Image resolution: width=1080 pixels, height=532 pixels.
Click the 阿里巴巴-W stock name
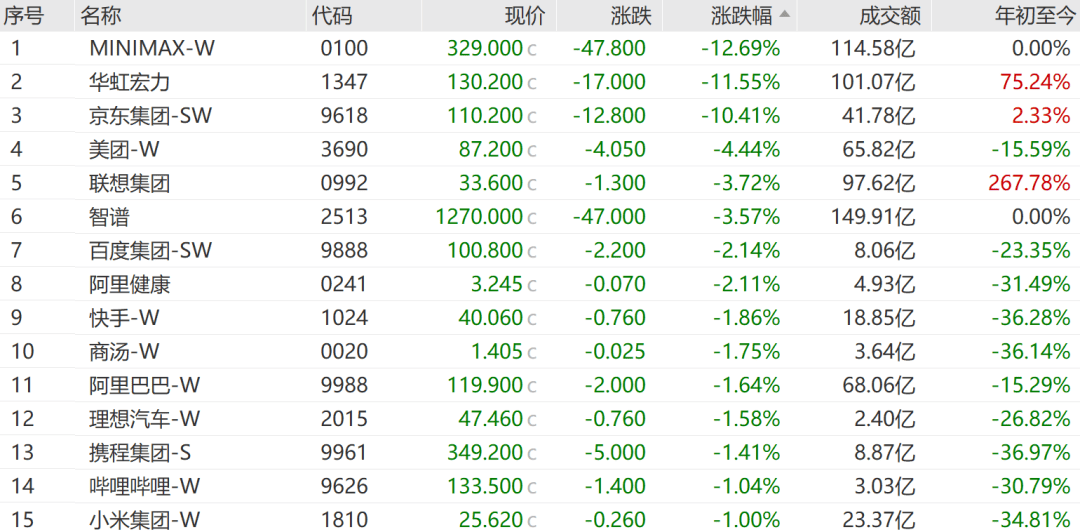point(145,385)
